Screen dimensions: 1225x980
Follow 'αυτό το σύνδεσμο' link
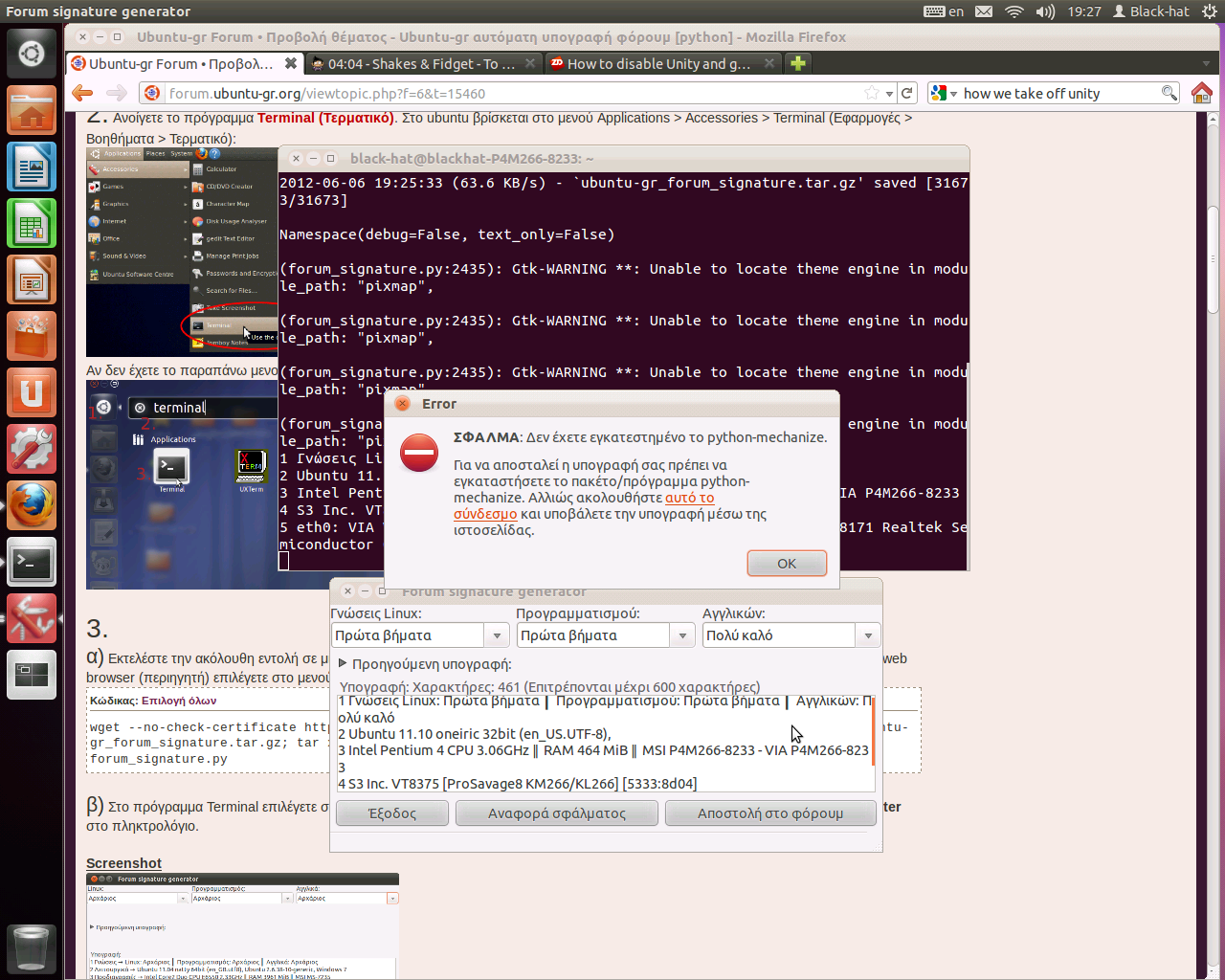pos(689,498)
